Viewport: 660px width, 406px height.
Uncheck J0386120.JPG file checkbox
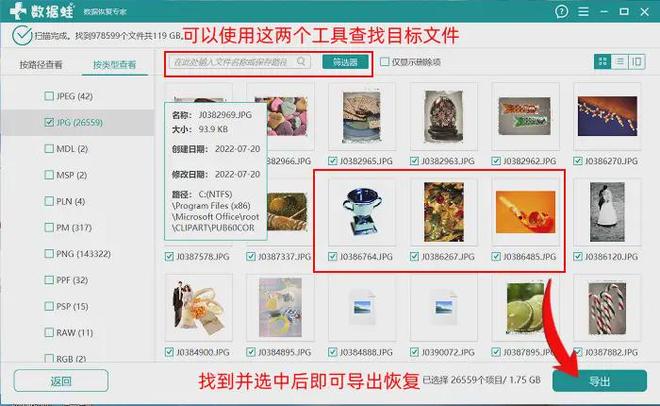click(578, 256)
